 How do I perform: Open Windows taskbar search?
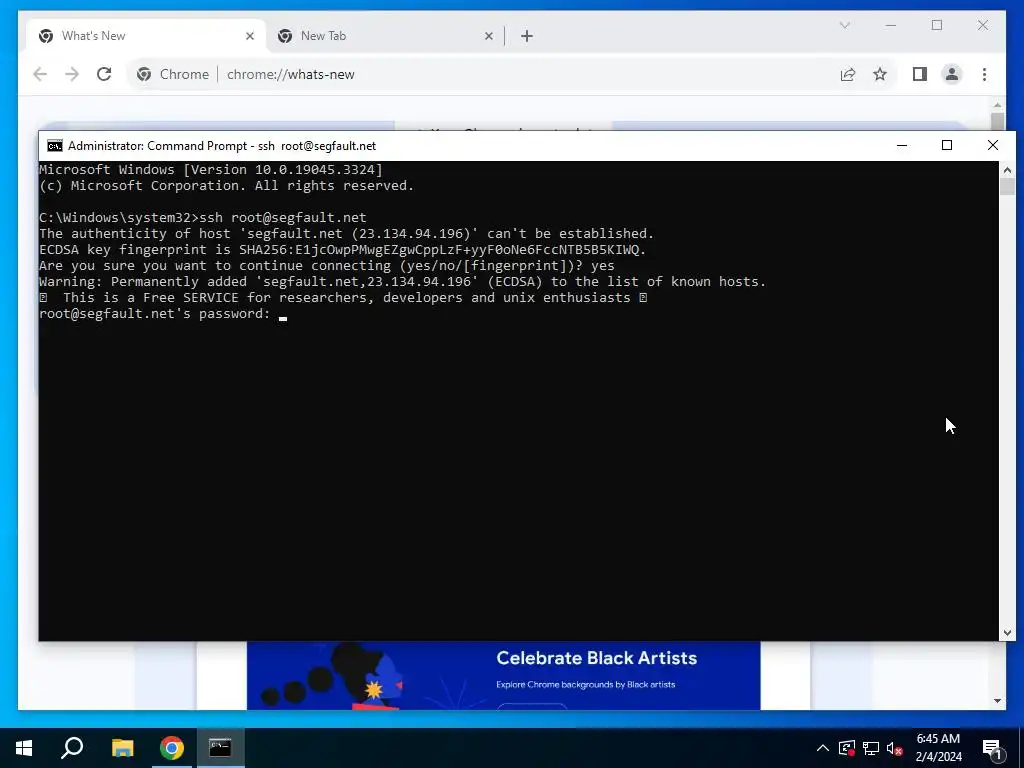72,748
